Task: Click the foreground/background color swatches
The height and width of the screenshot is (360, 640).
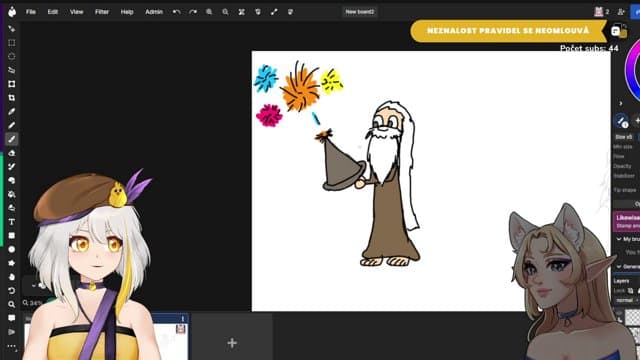Action: click(619, 31)
